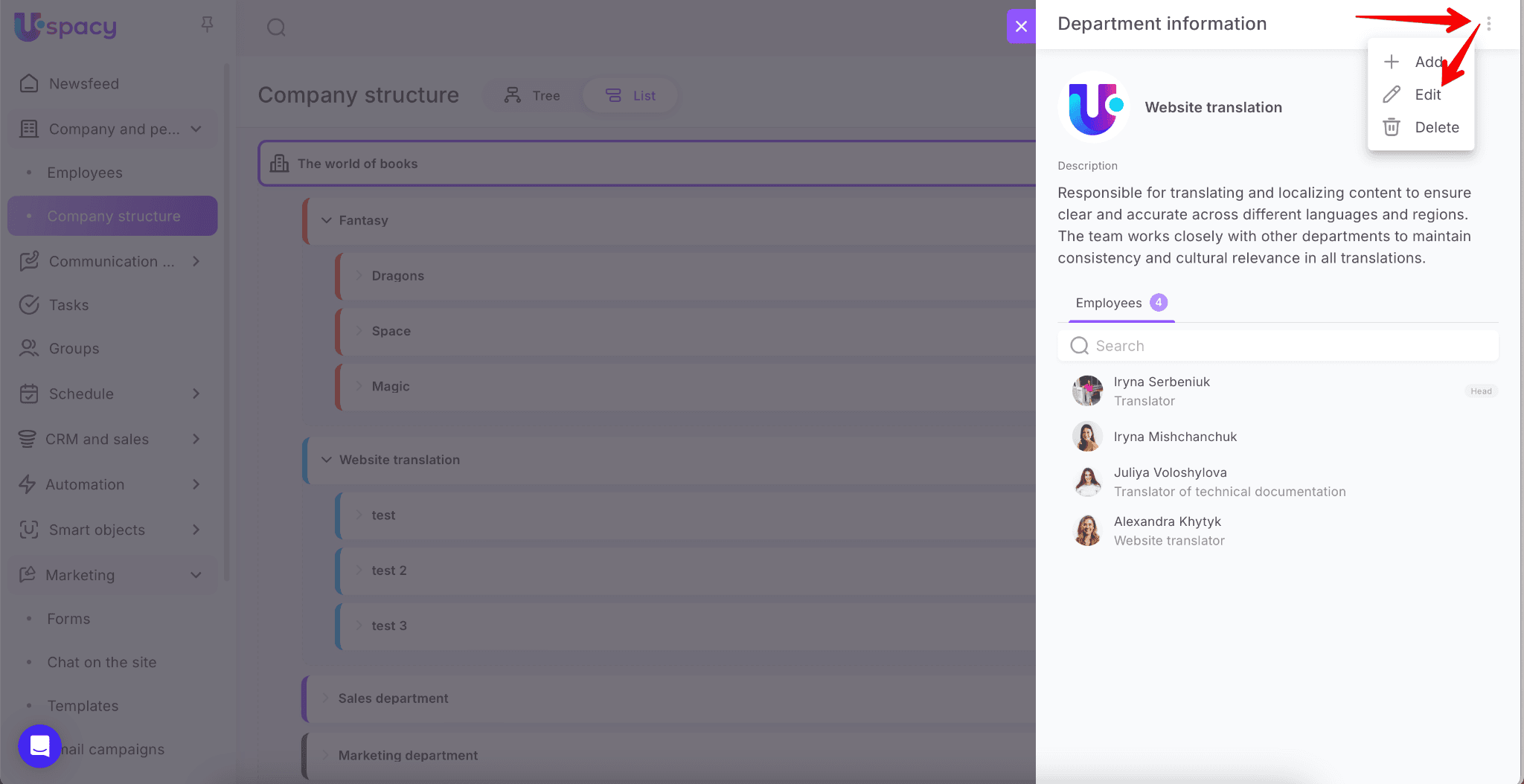Select Add in the department menu
The width and height of the screenshot is (1524, 784).
[1427, 62]
